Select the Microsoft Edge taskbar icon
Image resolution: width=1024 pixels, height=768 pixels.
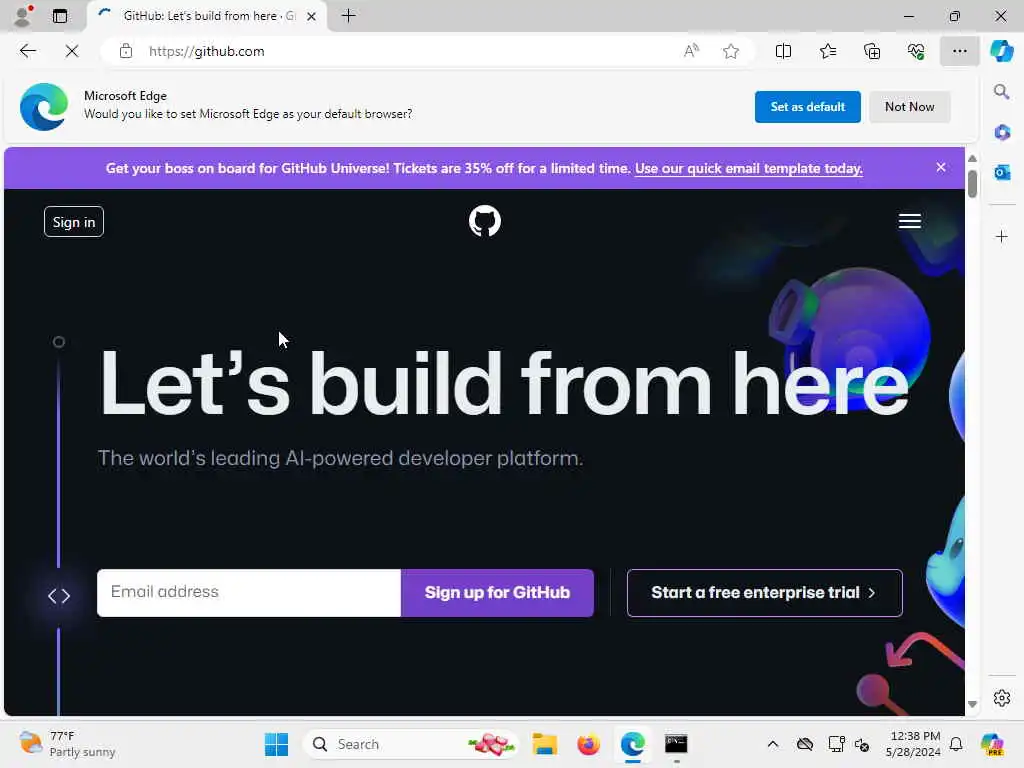click(633, 744)
